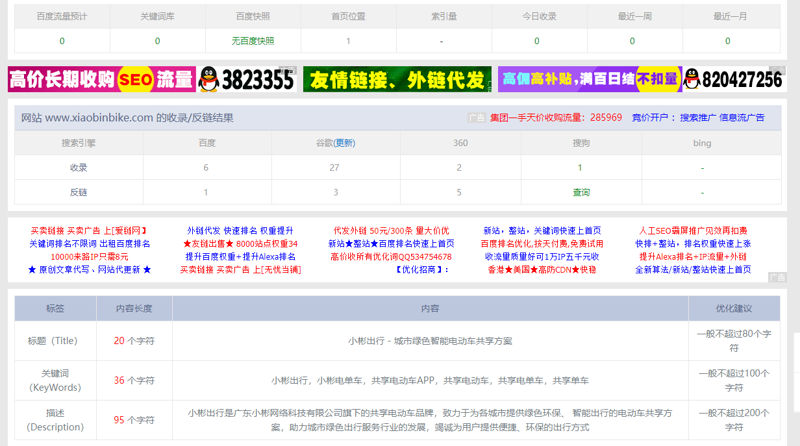The image size is (800, 446).
Task: Click the 最近一月 value 0
Action: coord(728,41)
